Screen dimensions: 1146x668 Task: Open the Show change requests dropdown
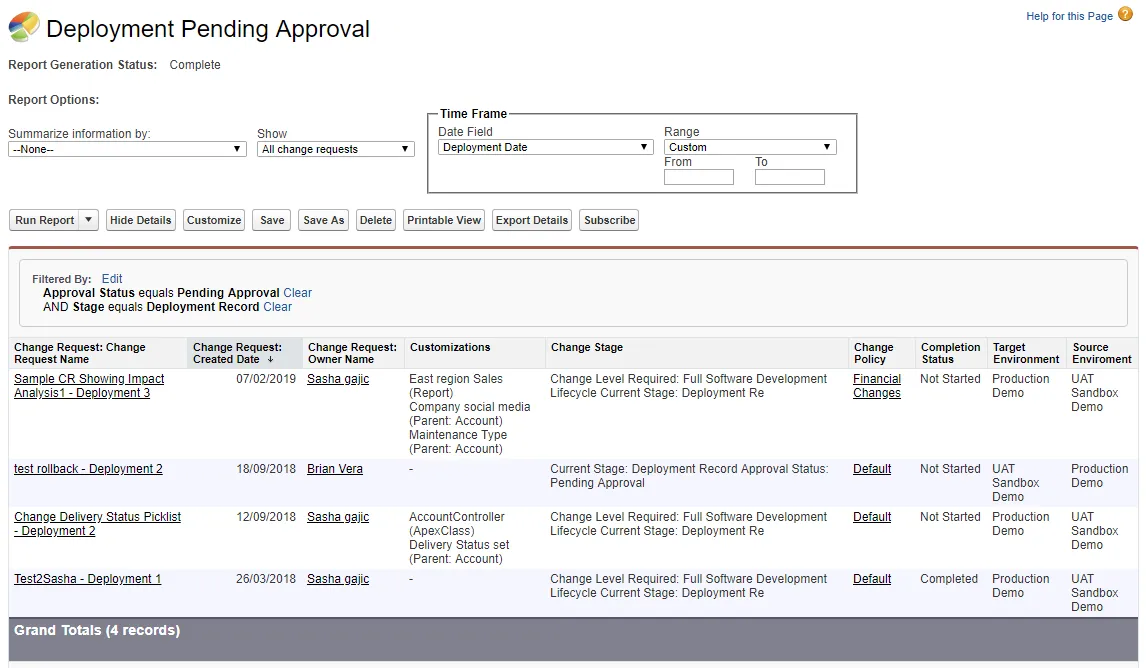tap(335, 149)
